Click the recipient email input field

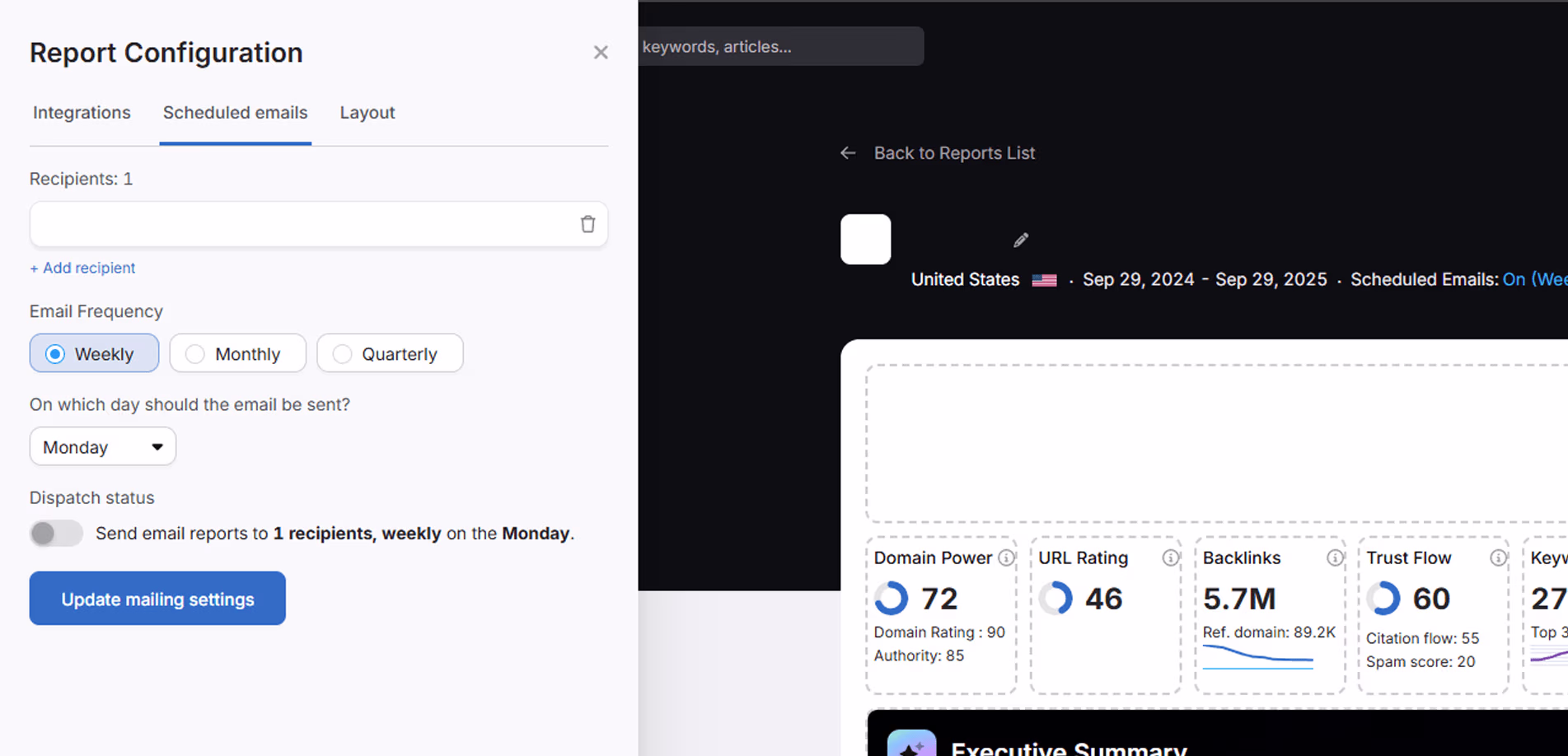(301, 224)
